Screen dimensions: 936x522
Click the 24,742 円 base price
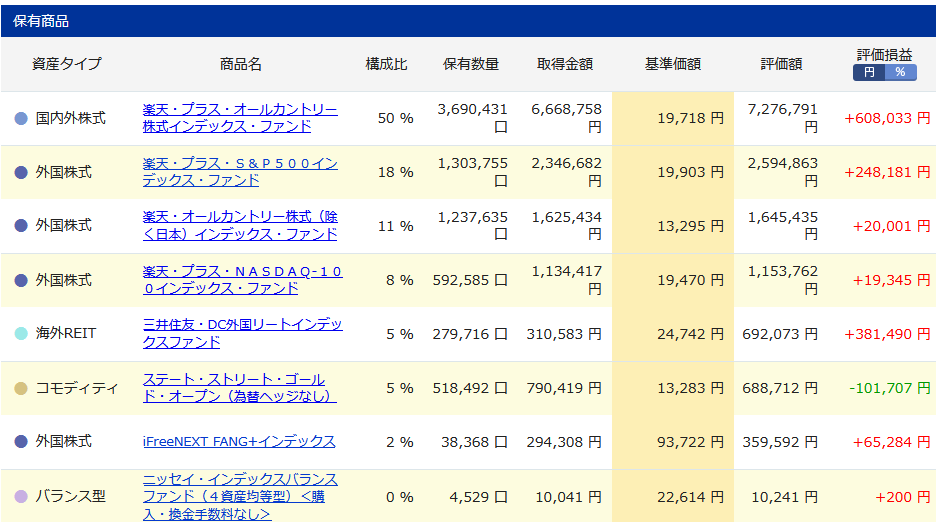pyautogui.click(x=690, y=334)
